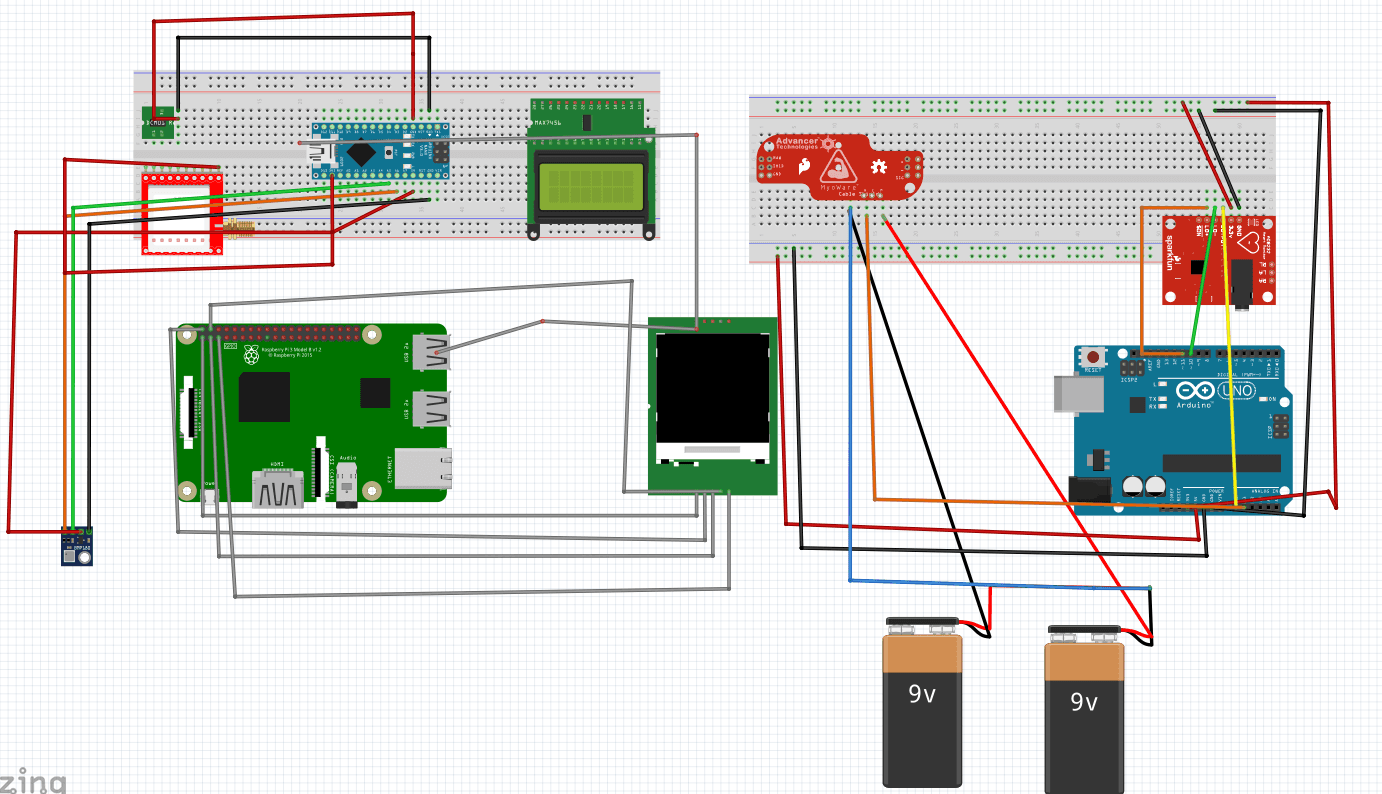Click the red GSM module with antenna

click(182, 213)
